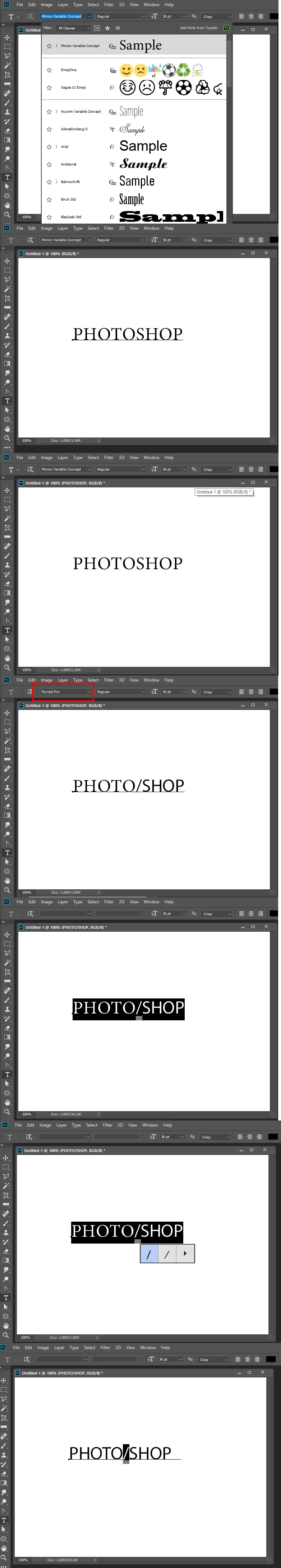Toggle text orientation icon in Myriad Pro window
281x1568 pixels.
pyautogui.click(x=30, y=692)
